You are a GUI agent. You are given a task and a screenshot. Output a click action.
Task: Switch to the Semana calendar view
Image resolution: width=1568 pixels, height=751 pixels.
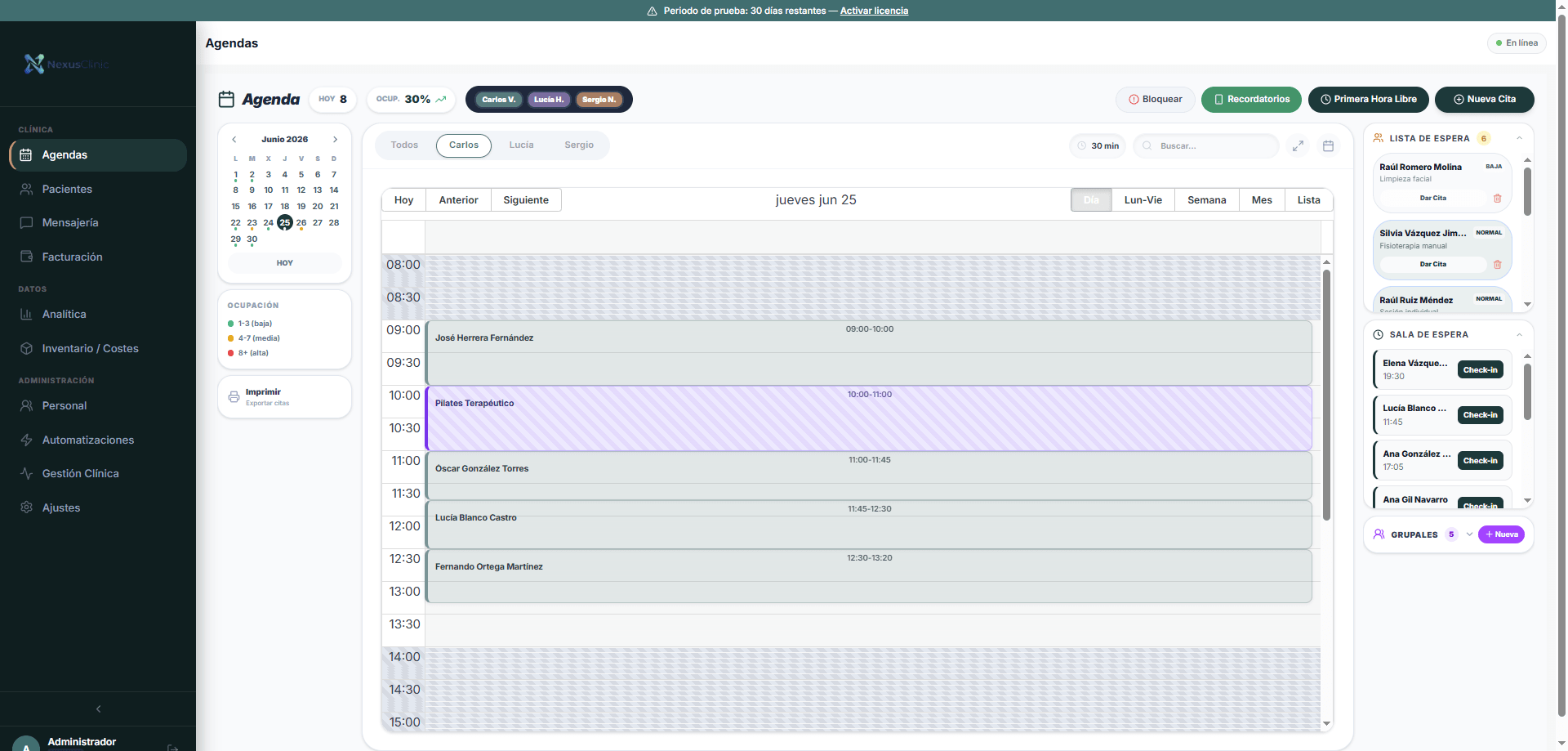[x=1206, y=200]
